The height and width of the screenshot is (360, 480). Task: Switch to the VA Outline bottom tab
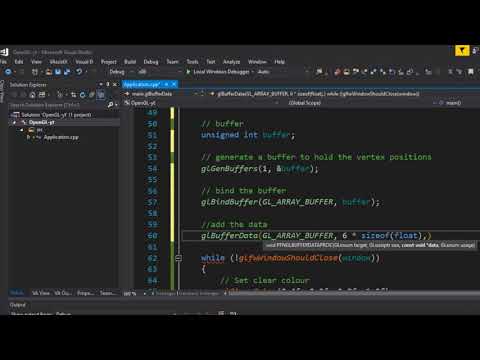[63, 293]
